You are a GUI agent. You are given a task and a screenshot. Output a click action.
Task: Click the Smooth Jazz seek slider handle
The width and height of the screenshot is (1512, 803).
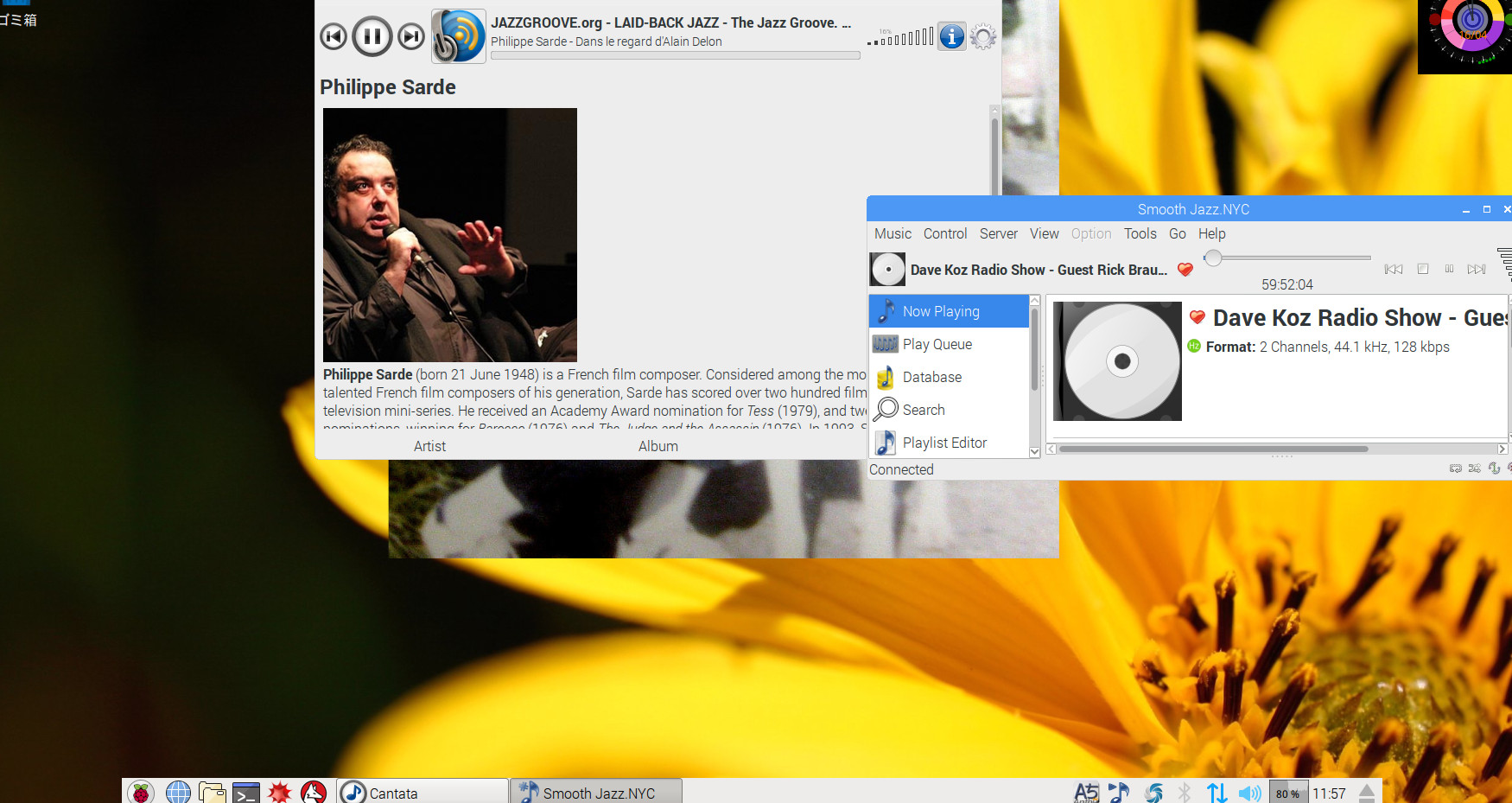point(1213,258)
